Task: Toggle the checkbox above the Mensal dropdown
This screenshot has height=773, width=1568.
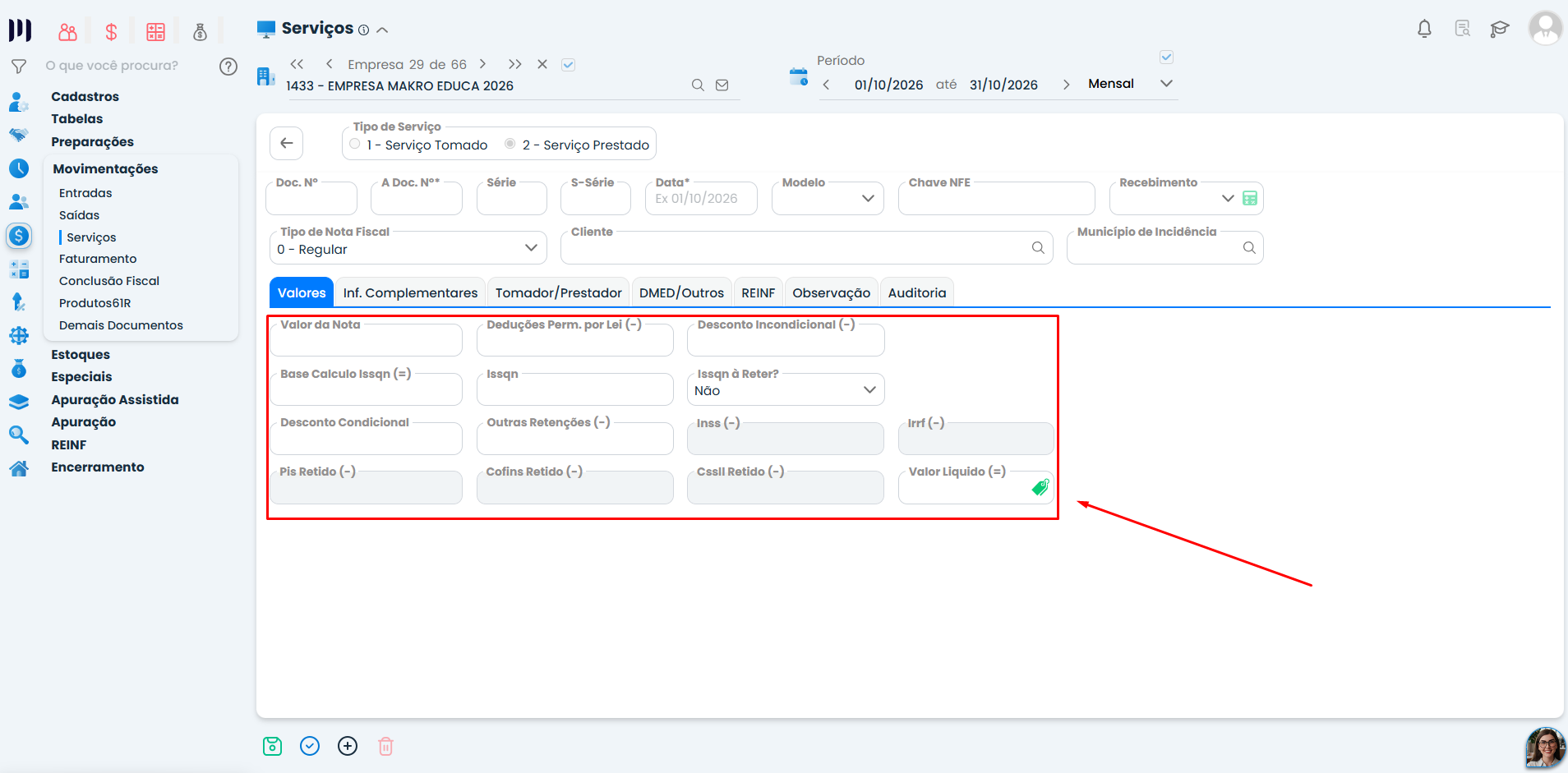Action: tap(1166, 58)
